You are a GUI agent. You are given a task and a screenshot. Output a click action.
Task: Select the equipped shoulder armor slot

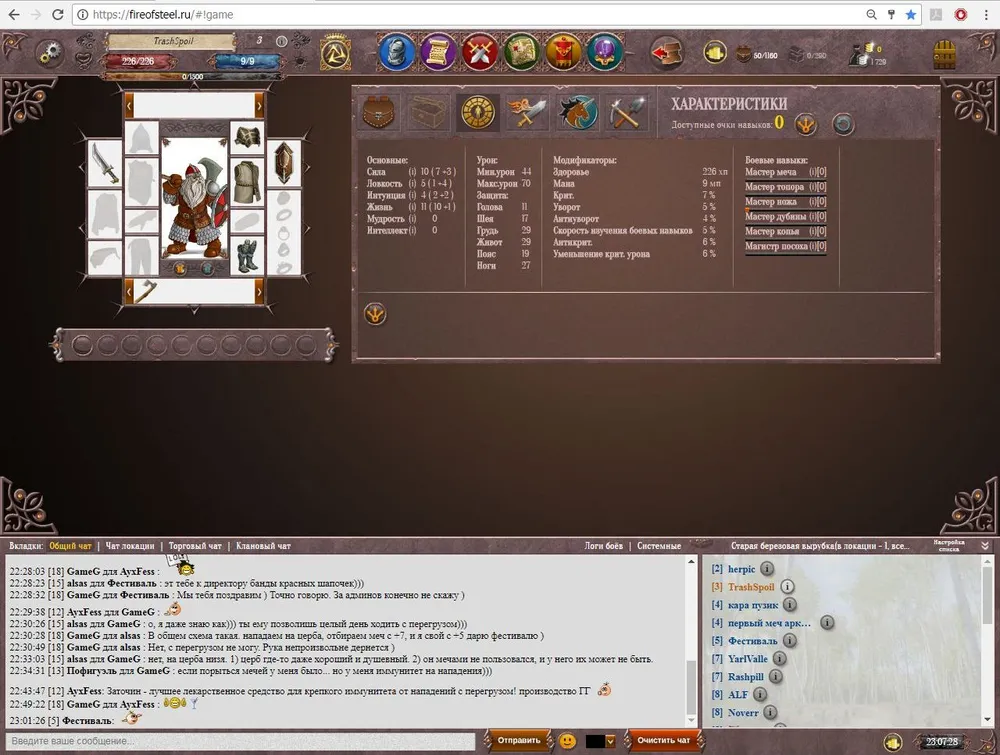(247, 137)
